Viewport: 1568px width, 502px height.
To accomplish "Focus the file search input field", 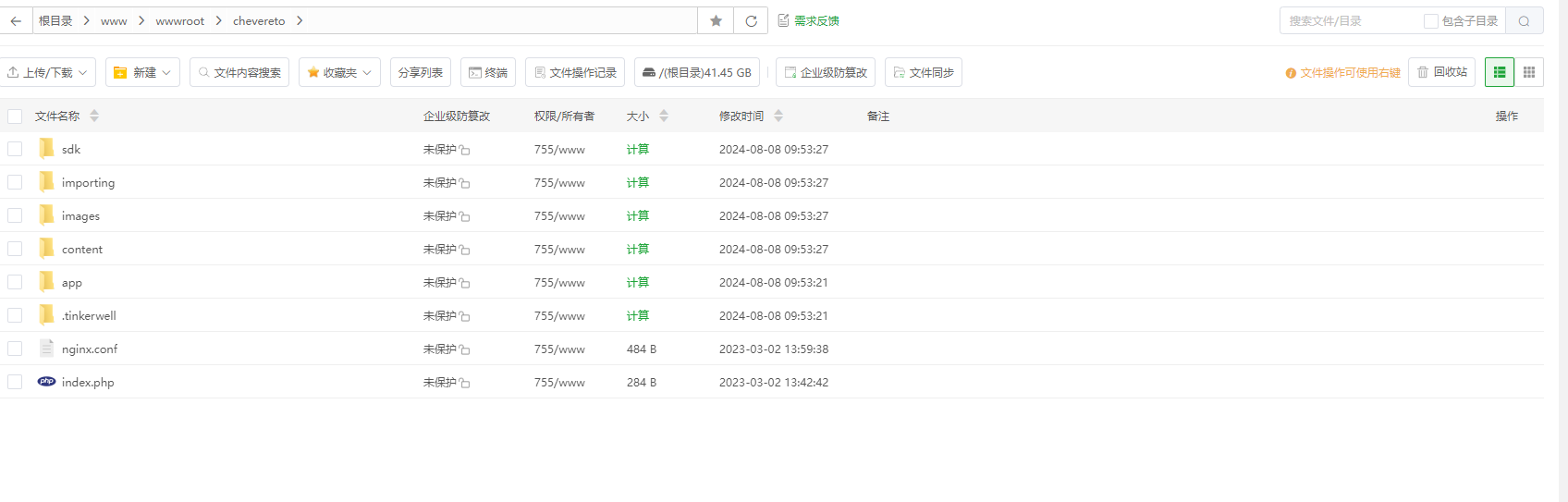I will 1350,21.
